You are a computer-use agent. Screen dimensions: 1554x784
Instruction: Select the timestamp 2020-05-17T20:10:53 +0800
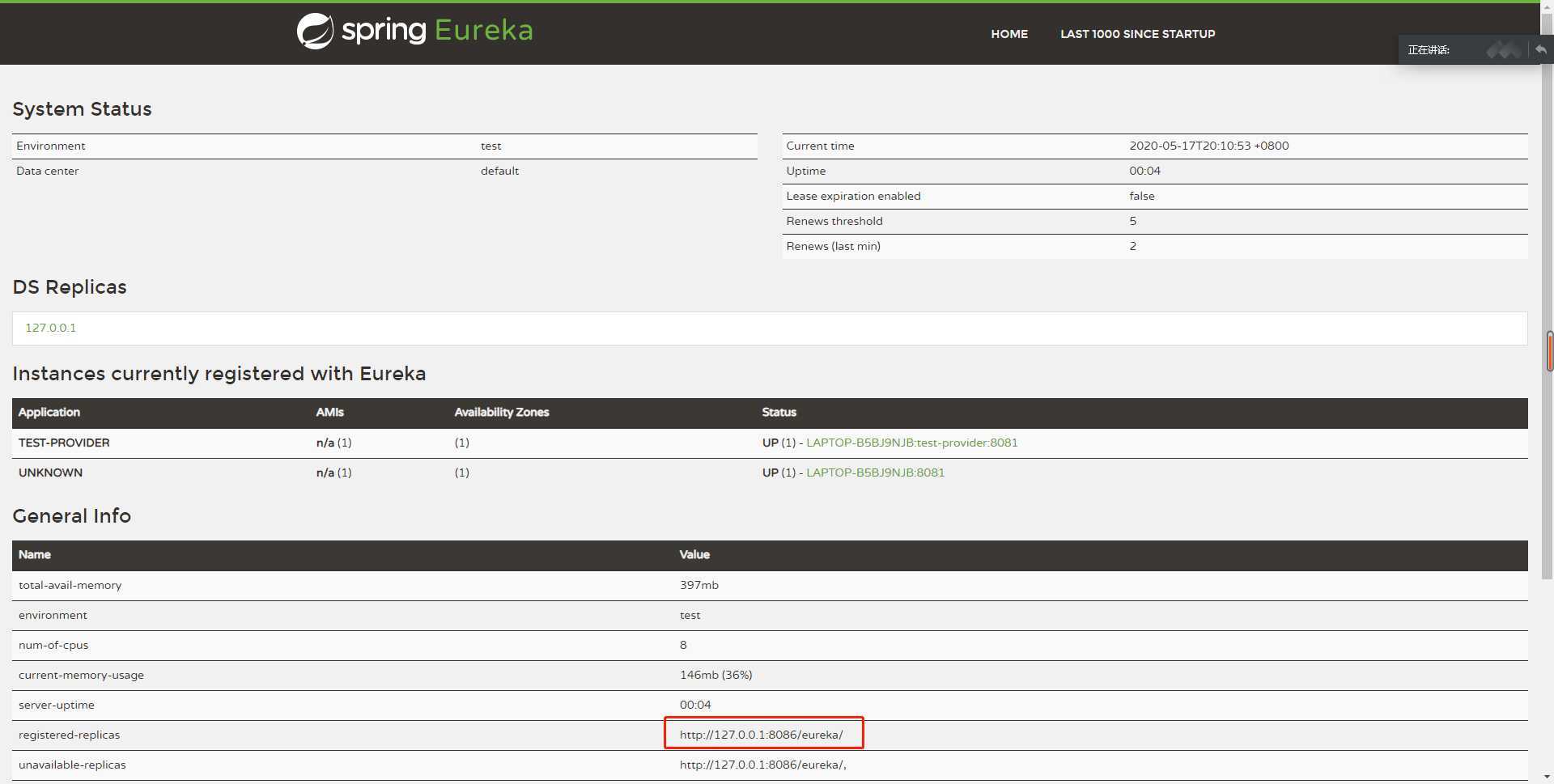1209,146
